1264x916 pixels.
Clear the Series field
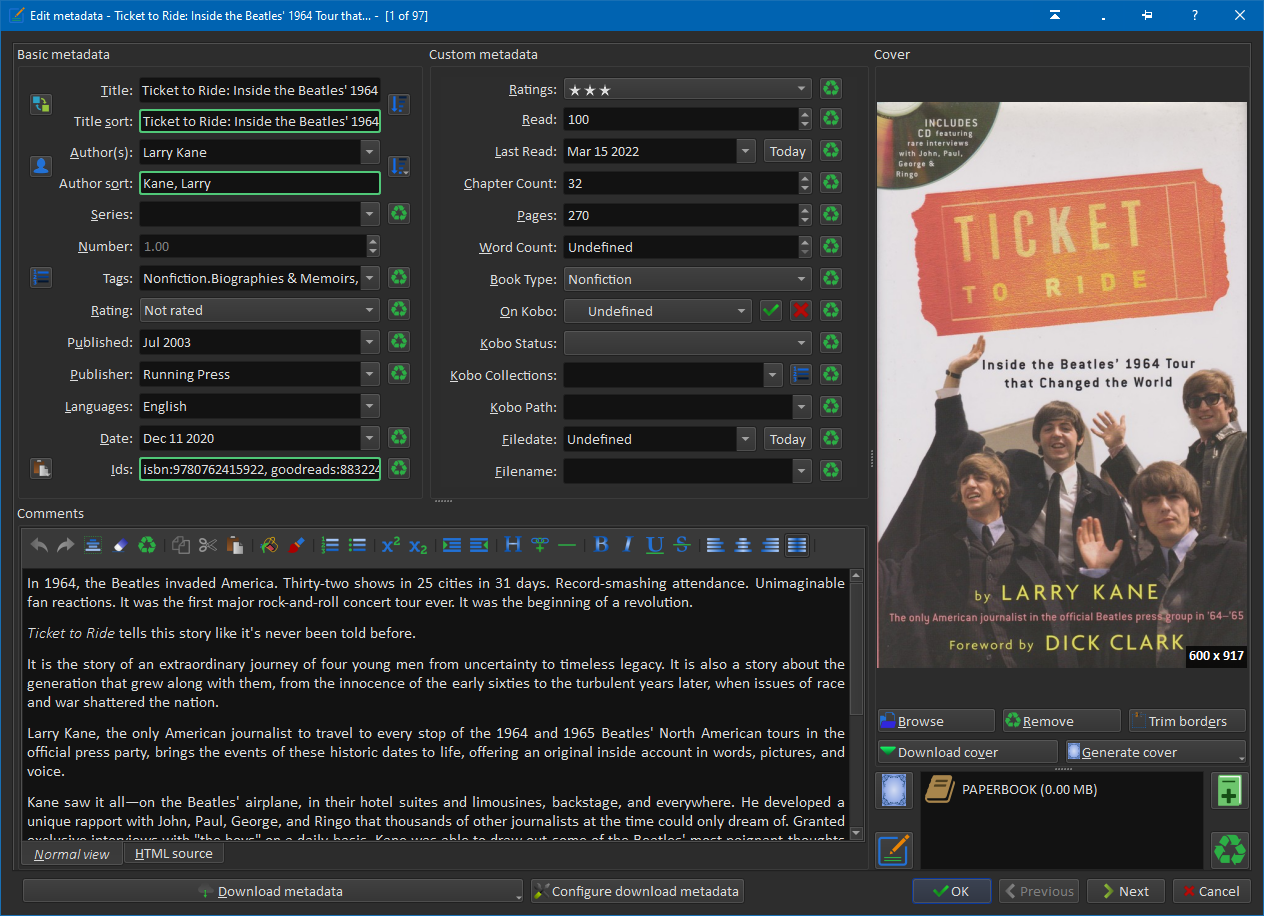[x=399, y=214]
